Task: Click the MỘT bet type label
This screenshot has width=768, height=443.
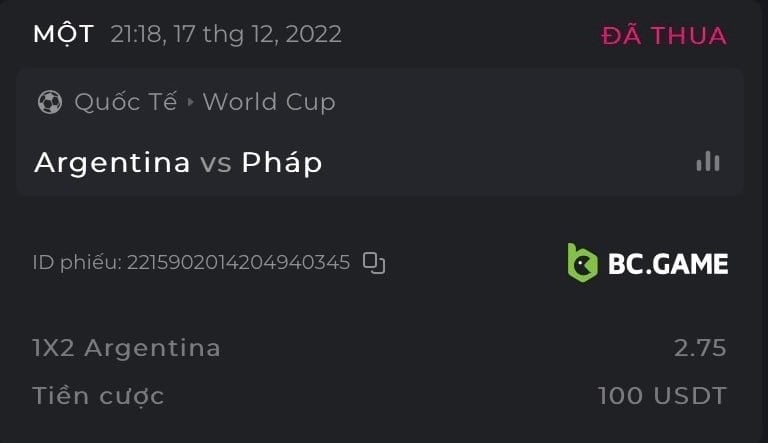Action: [x=63, y=34]
